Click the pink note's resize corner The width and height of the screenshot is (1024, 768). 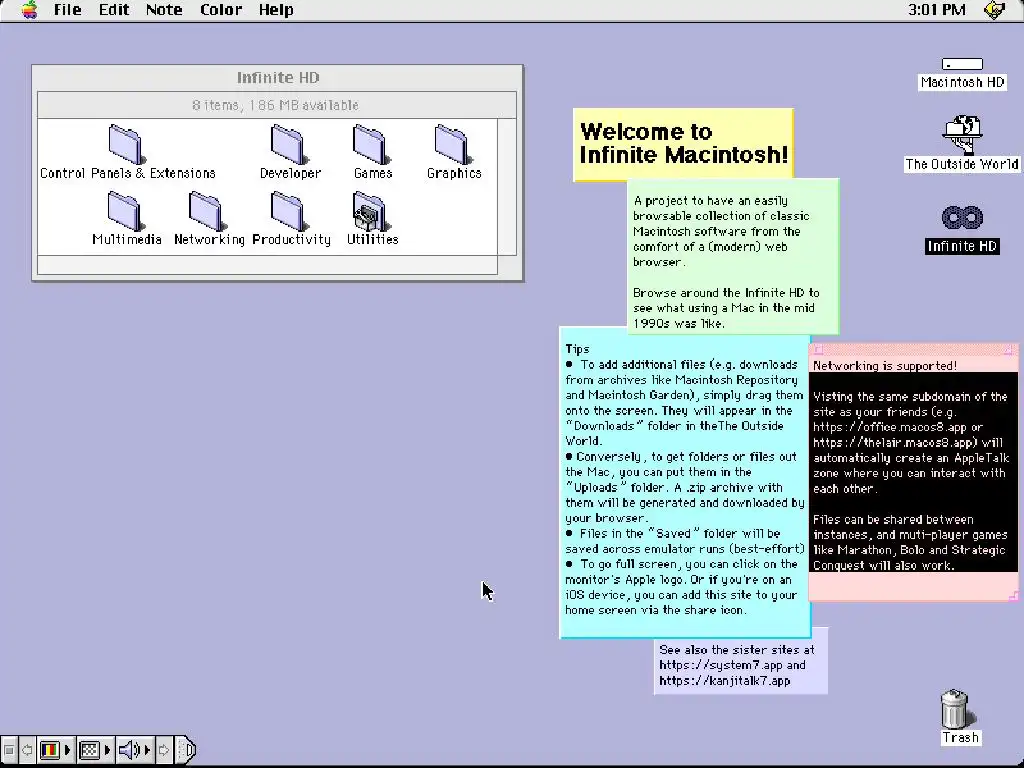click(1013, 595)
